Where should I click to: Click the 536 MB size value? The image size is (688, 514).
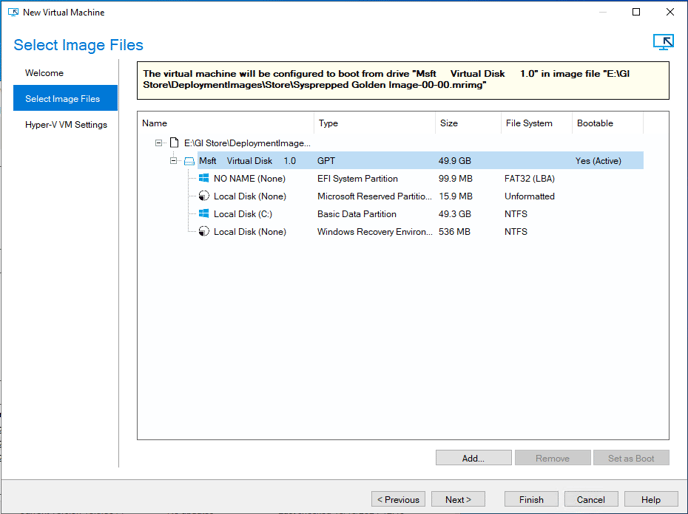point(454,231)
